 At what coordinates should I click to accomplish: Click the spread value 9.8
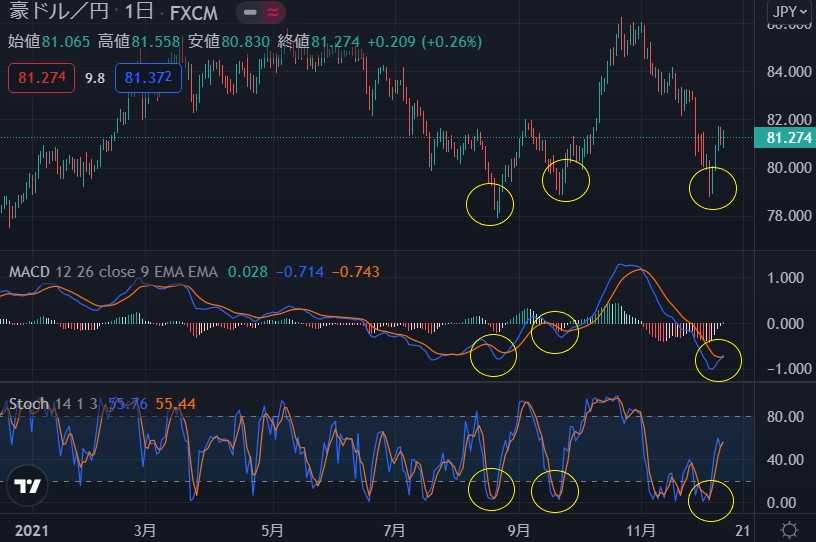[x=95, y=78]
